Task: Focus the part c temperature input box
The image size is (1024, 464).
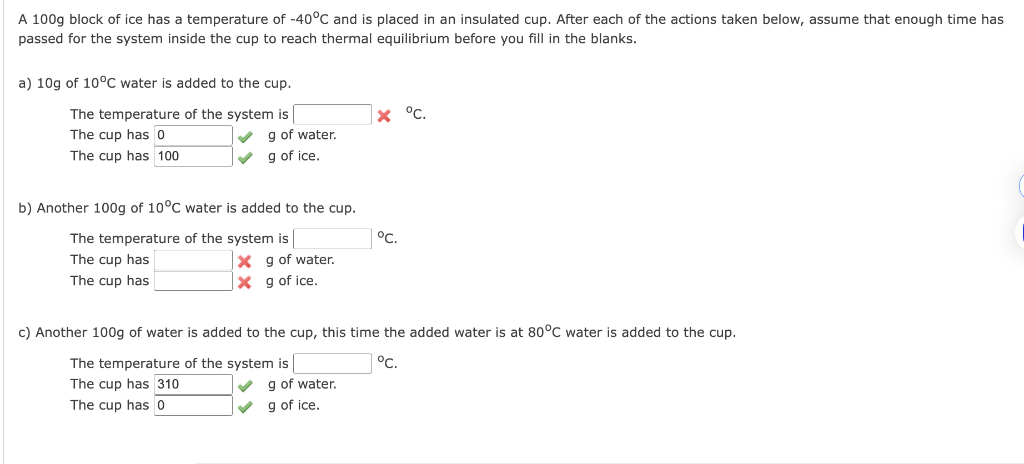Action: coord(332,363)
